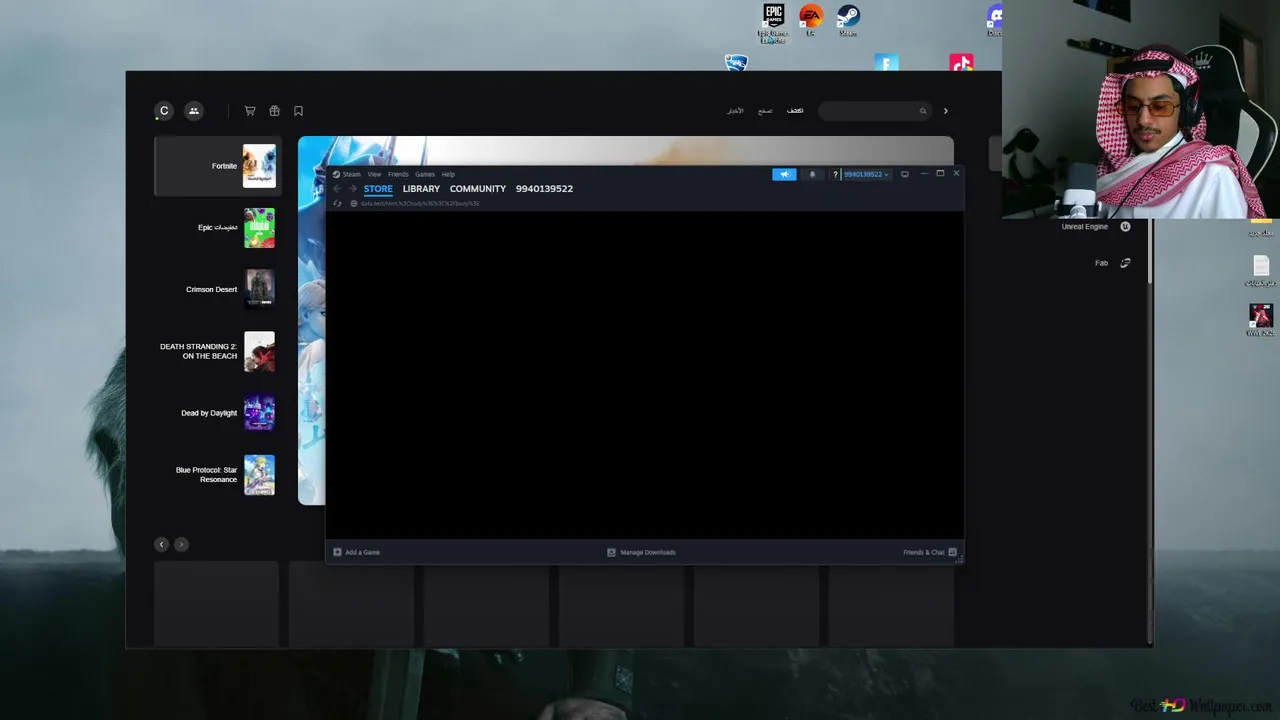Open the Help menu in Steam
The image size is (1280, 720).
click(x=448, y=174)
